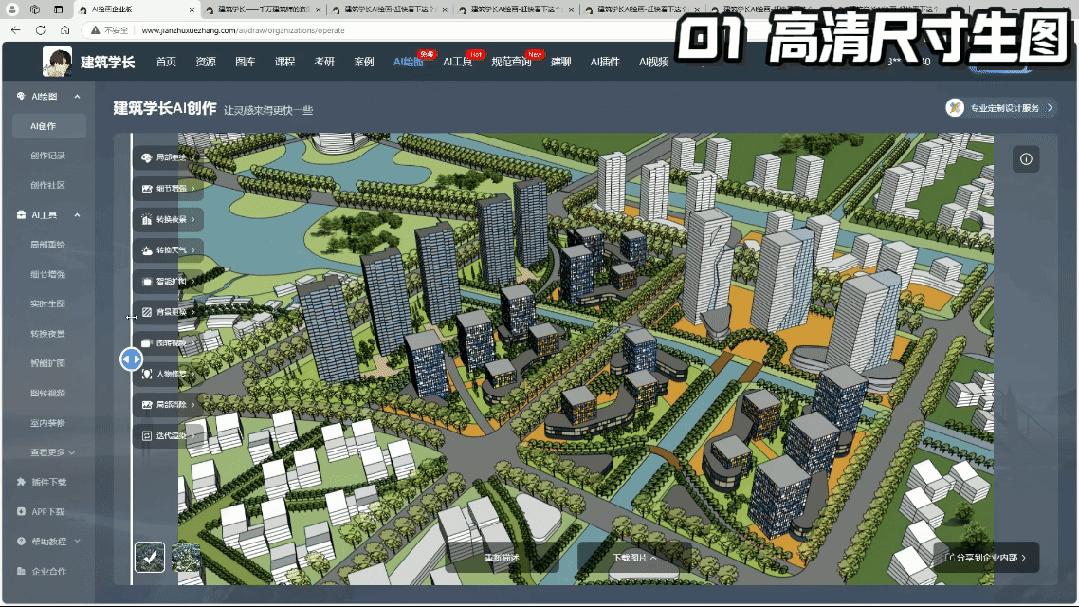Viewport: 1079px width, 607px height.
Task: Open the browser profile icon
Action: 12,10
